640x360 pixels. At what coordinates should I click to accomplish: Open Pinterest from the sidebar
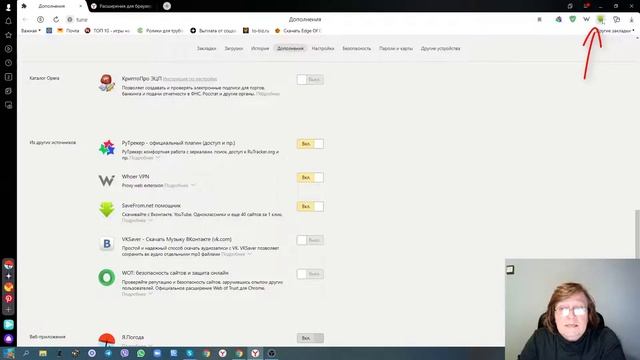pos(9,298)
